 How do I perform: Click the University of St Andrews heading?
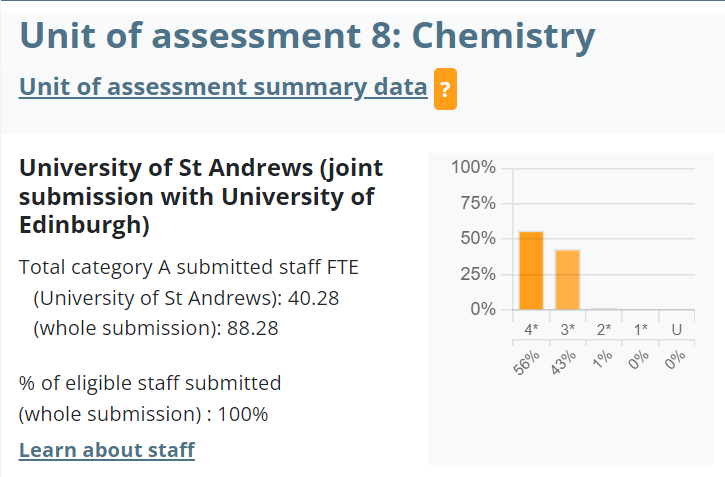[201, 196]
